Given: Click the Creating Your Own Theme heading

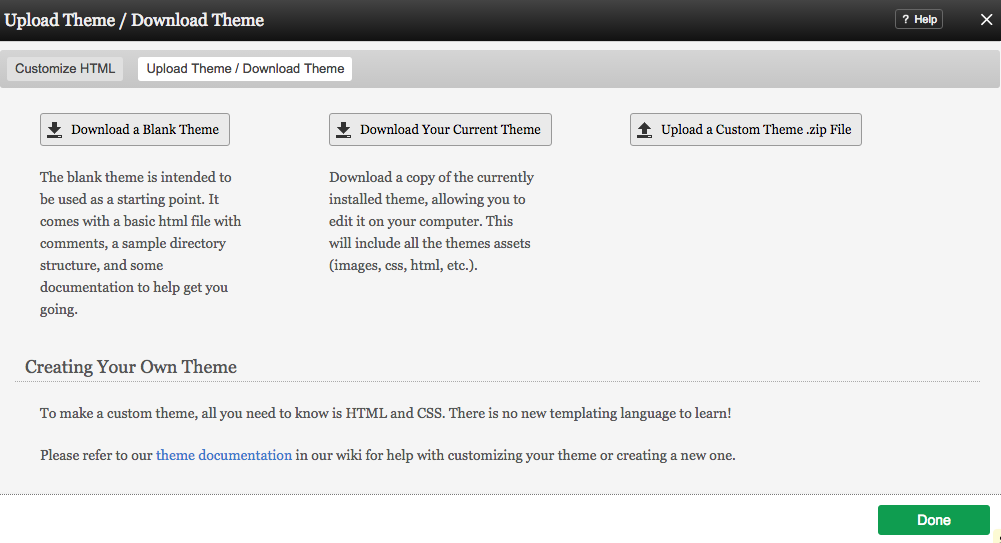Looking at the screenshot, I should [x=131, y=367].
